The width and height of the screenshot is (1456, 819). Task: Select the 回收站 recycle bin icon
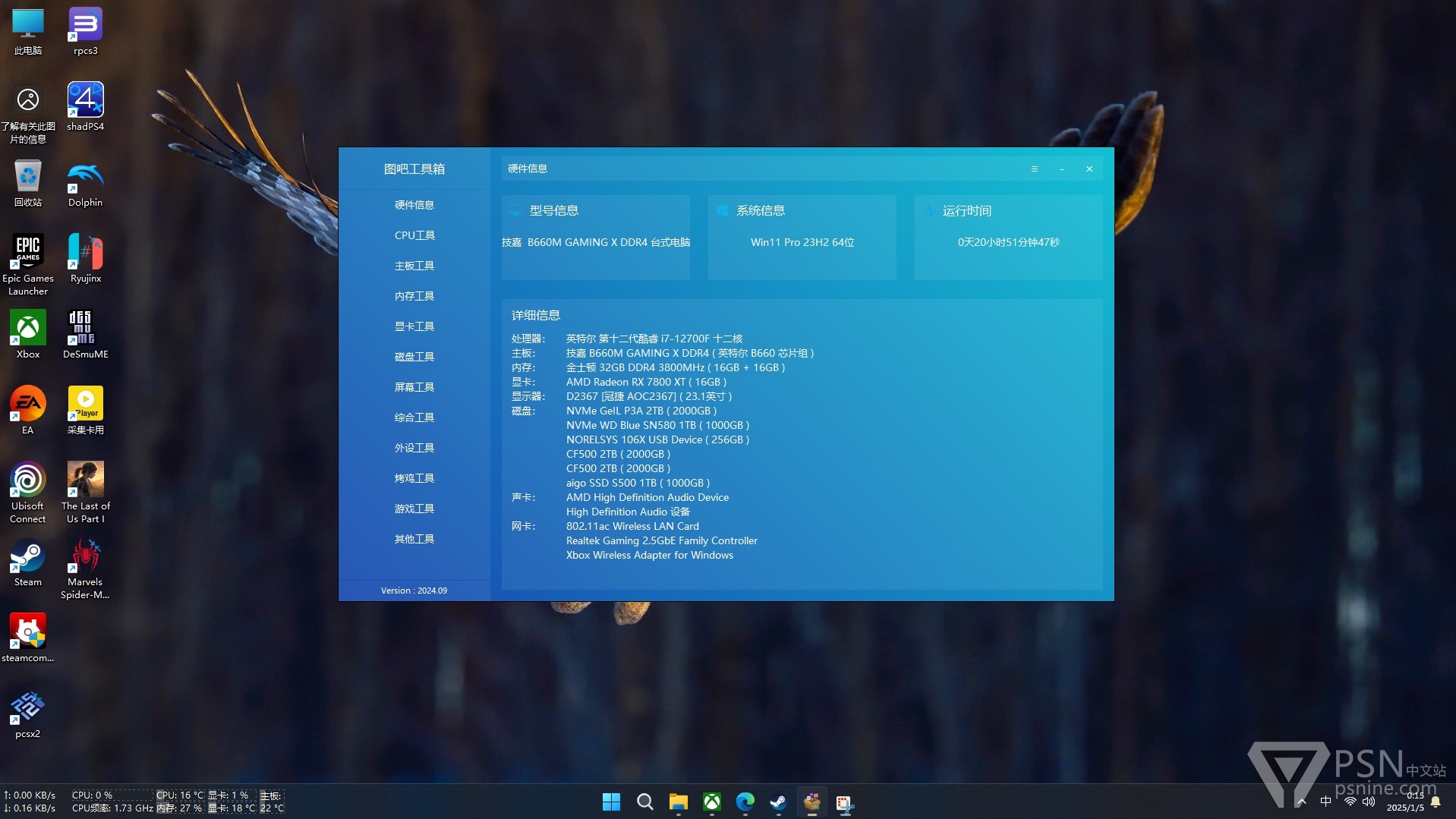pos(28,183)
